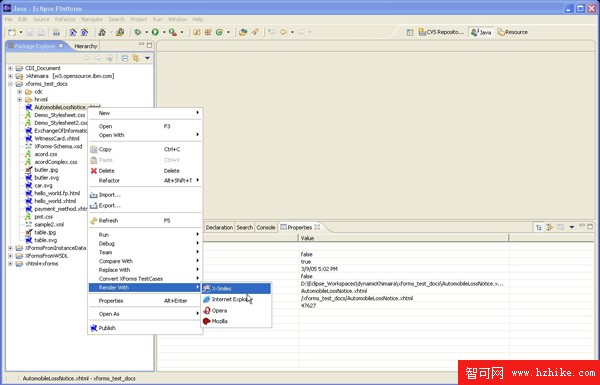Viewport: 600px width, 385px height.
Task: Click the External Tools run icon
Action: [173, 33]
